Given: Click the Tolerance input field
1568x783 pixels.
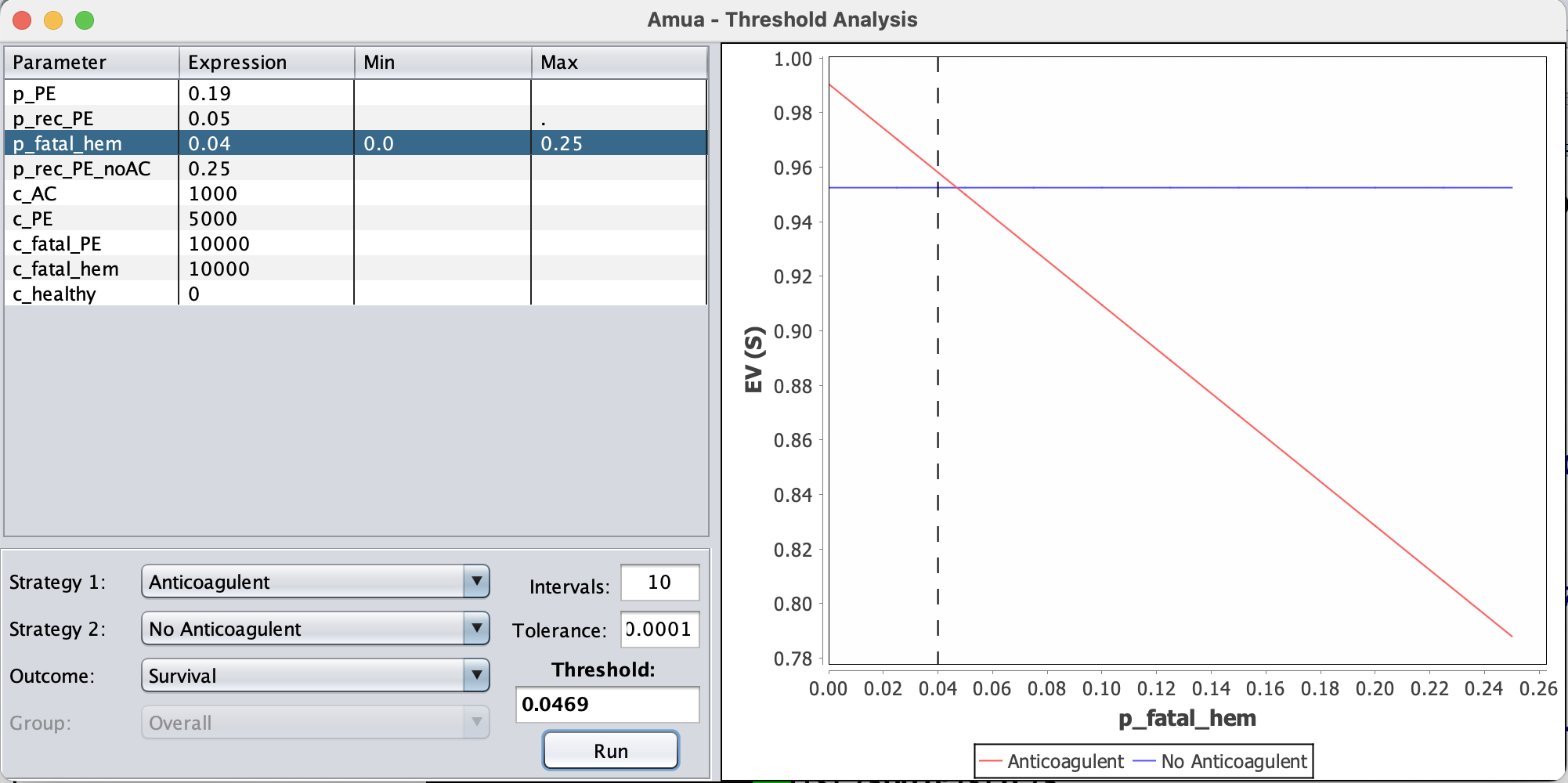Looking at the screenshot, I should [x=659, y=630].
